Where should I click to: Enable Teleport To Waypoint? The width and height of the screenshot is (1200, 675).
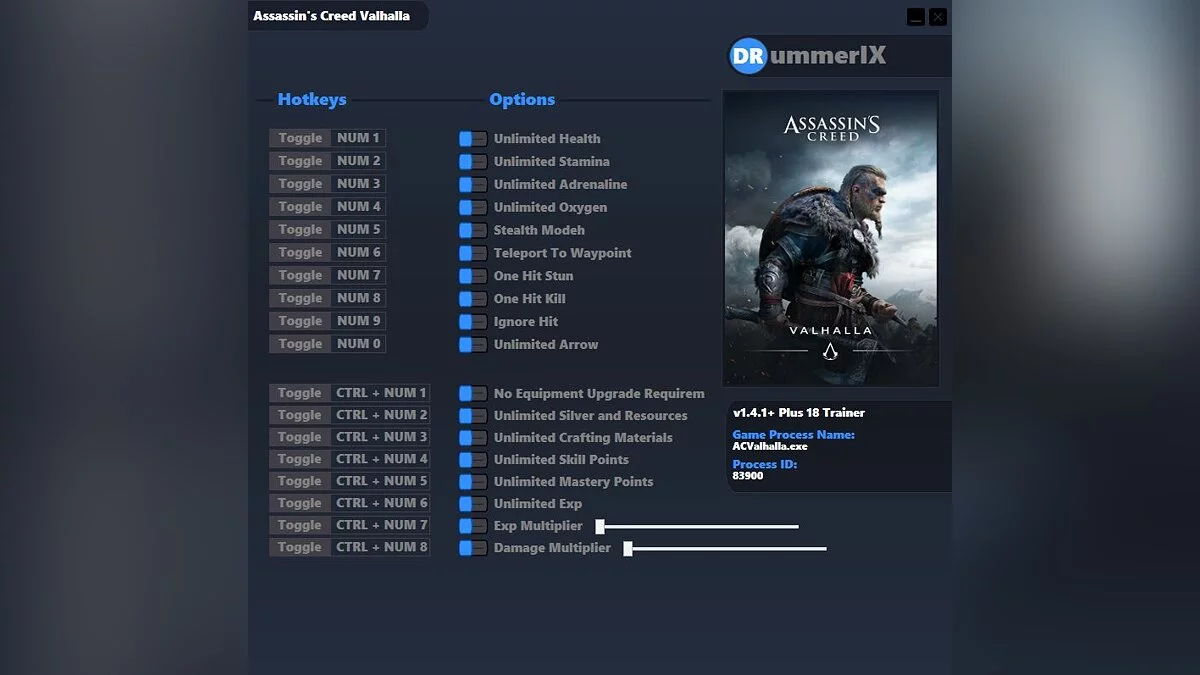[471, 253]
